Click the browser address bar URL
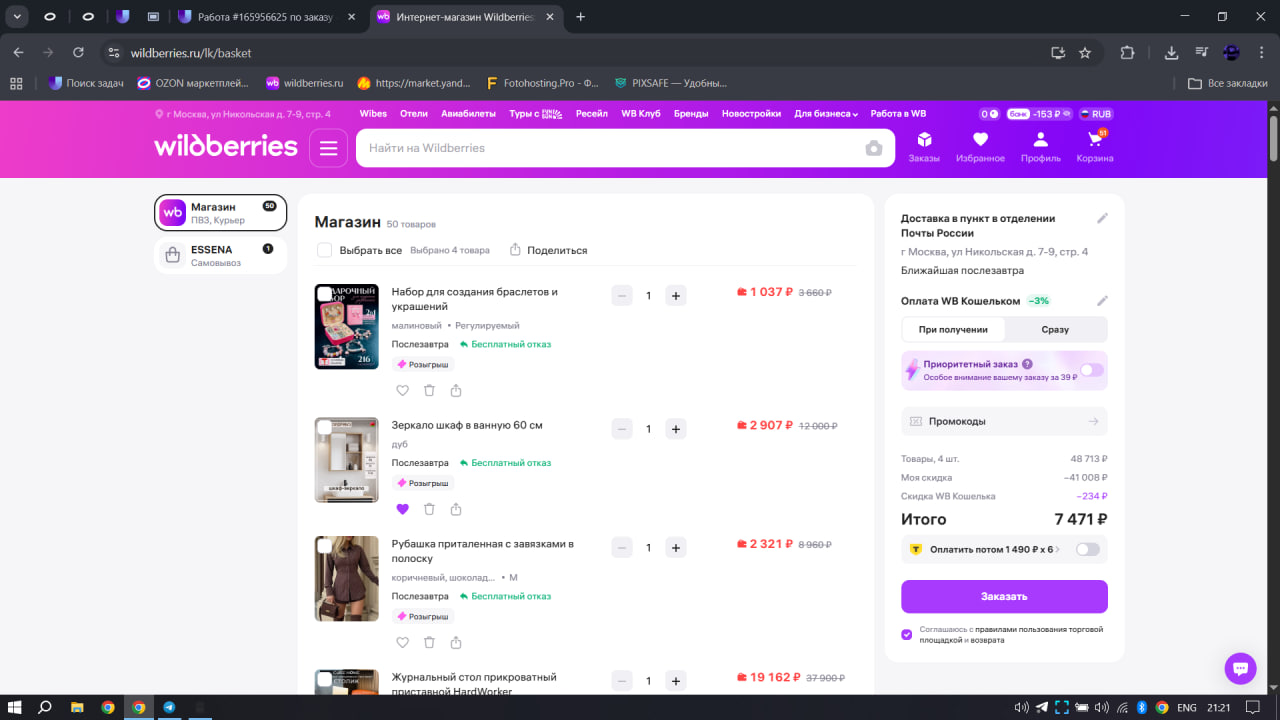Image resolution: width=1280 pixels, height=720 pixels. pyautogui.click(x=191, y=53)
